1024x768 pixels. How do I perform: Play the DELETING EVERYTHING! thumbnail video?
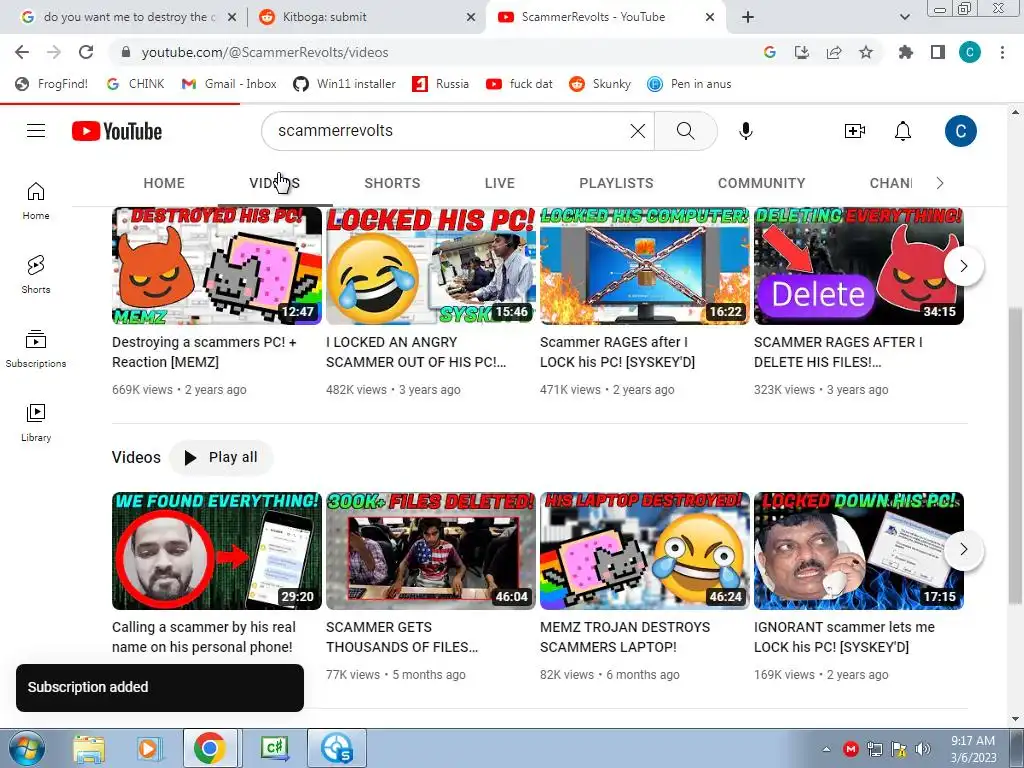point(859,266)
